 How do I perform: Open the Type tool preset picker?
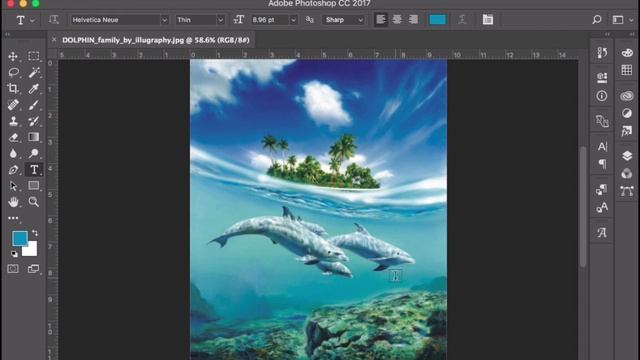click(x=24, y=20)
